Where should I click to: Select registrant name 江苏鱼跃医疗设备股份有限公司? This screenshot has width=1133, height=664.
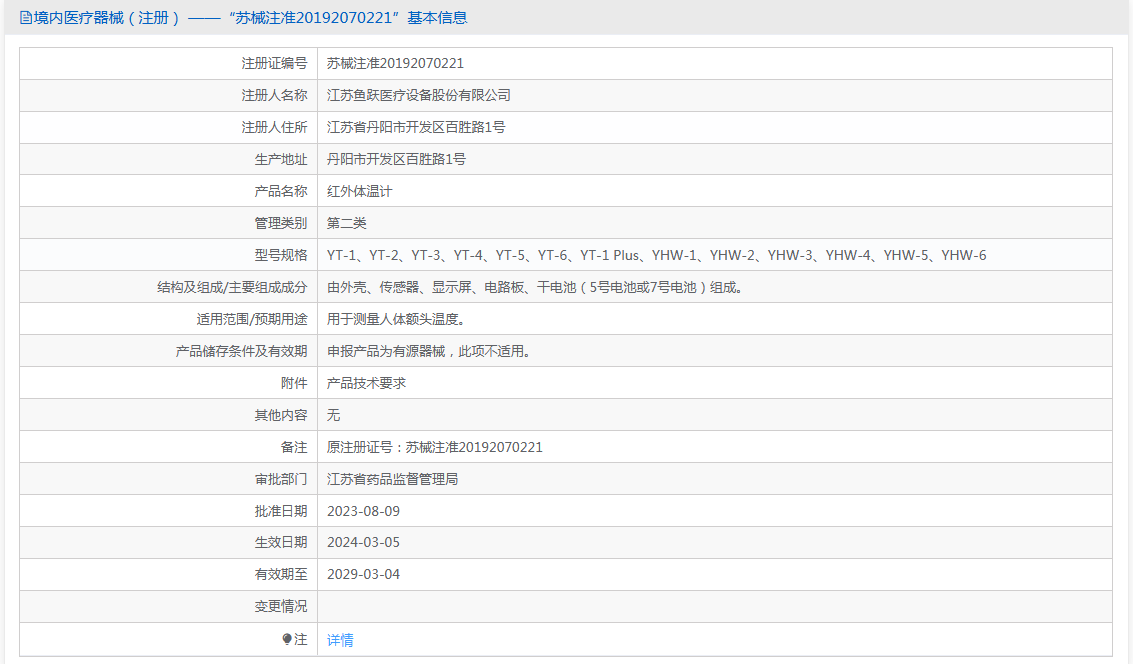419,95
